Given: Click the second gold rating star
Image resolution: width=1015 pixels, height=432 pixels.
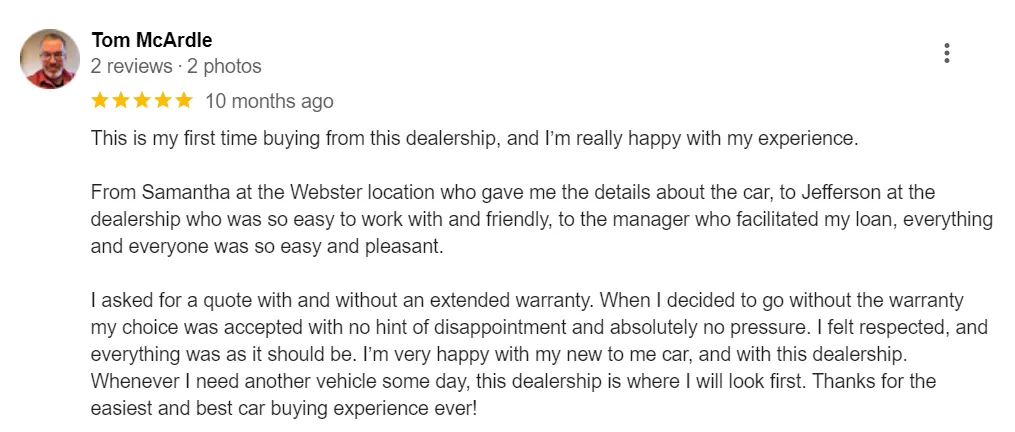Looking at the screenshot, I should [121, 100].
